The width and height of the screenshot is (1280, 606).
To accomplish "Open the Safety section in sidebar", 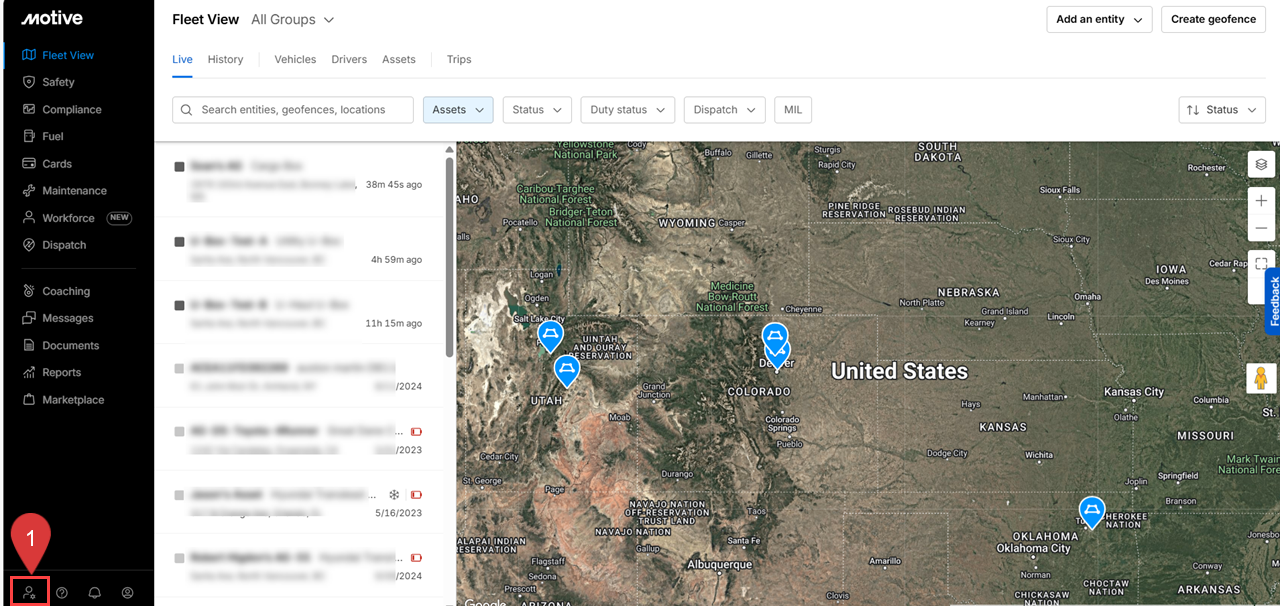I will click(58, 82).
